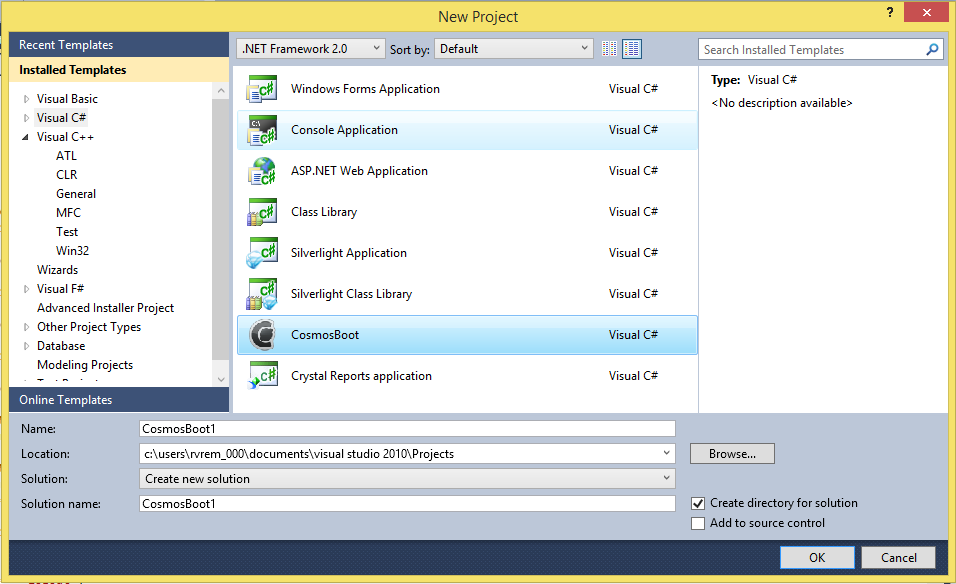Select the ASP.NET Web Application icon
The width and height of the screenshot is (956, 584).
coord(262,171)
